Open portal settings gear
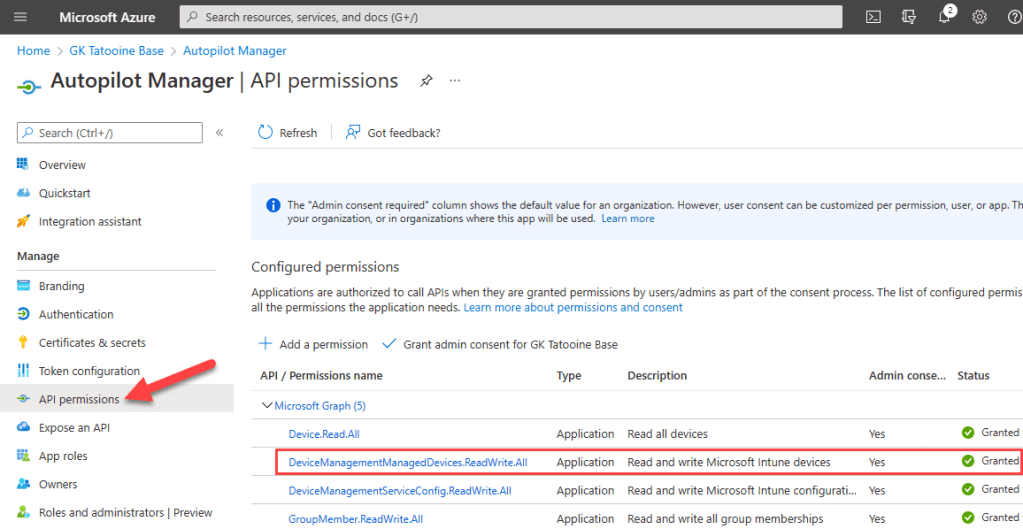The height and width of the screenshot is (529, 1023). click(979, 18)
